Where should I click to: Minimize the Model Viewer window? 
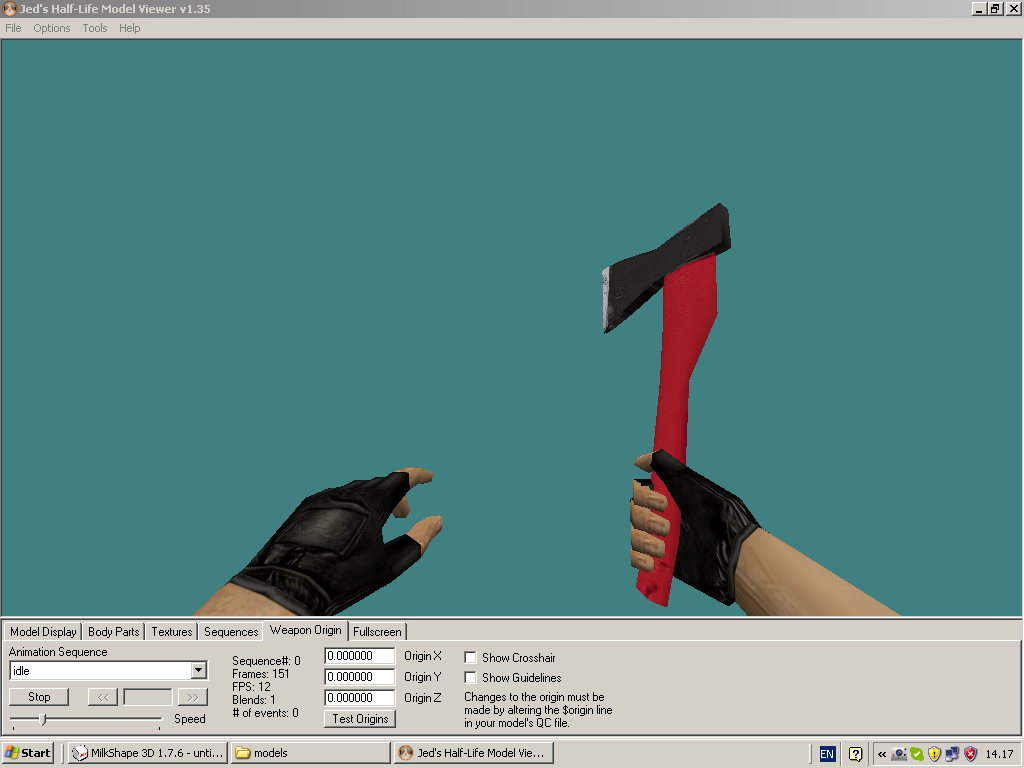tap(979, 8)
